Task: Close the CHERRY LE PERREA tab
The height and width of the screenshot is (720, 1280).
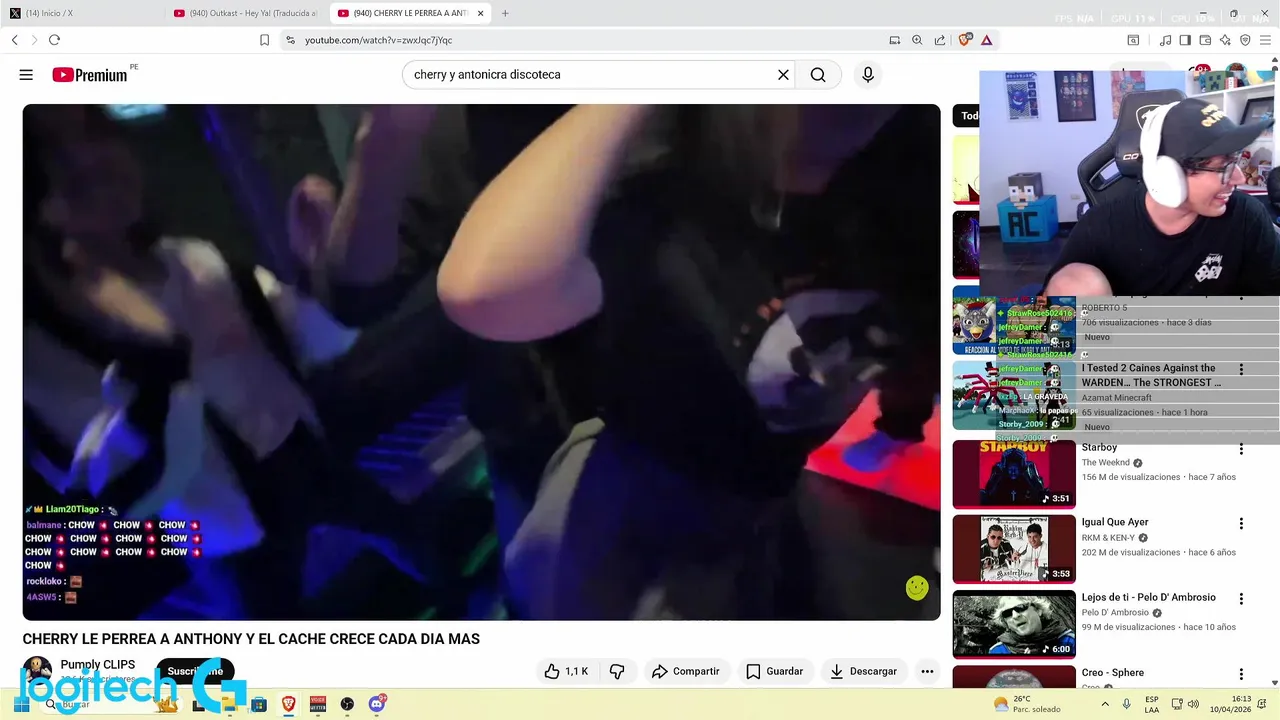Action: tap(480, 13)
